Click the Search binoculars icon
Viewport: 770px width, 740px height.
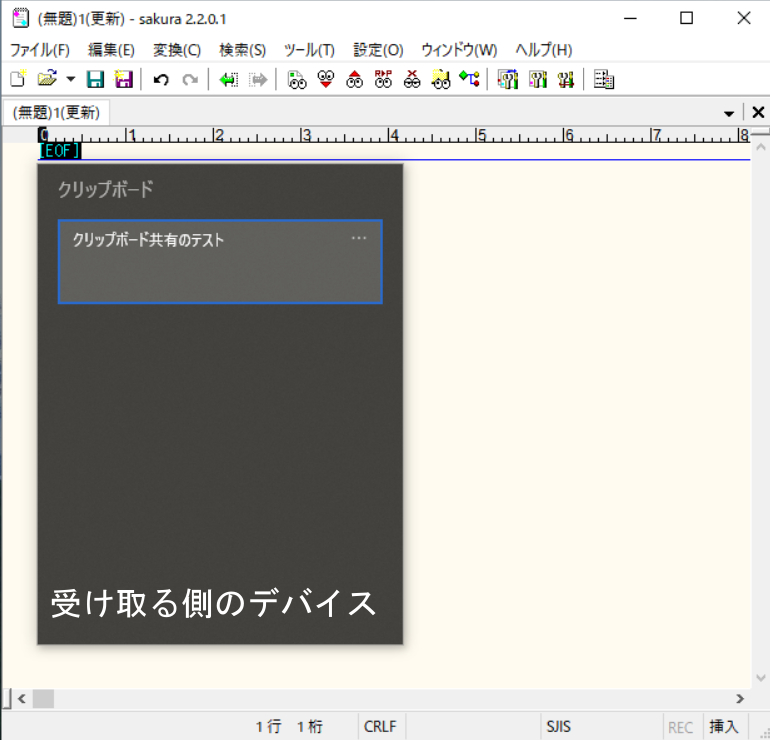pos(297,80)
